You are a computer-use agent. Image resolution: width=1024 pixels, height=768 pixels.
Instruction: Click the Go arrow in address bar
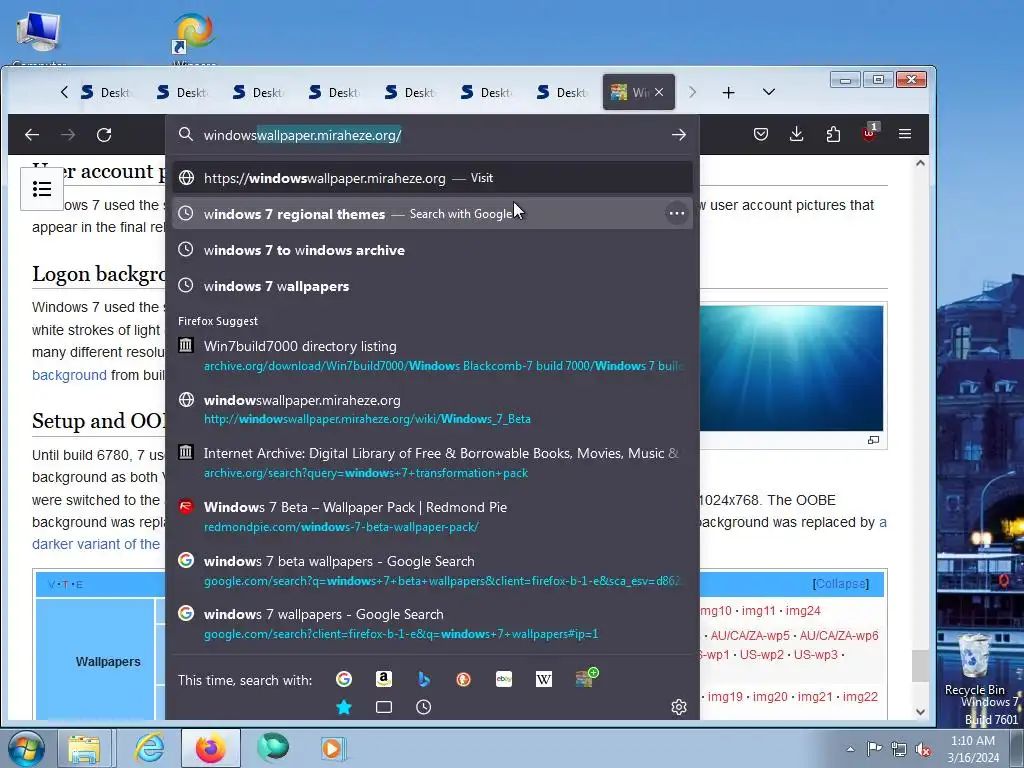(679, 135)
